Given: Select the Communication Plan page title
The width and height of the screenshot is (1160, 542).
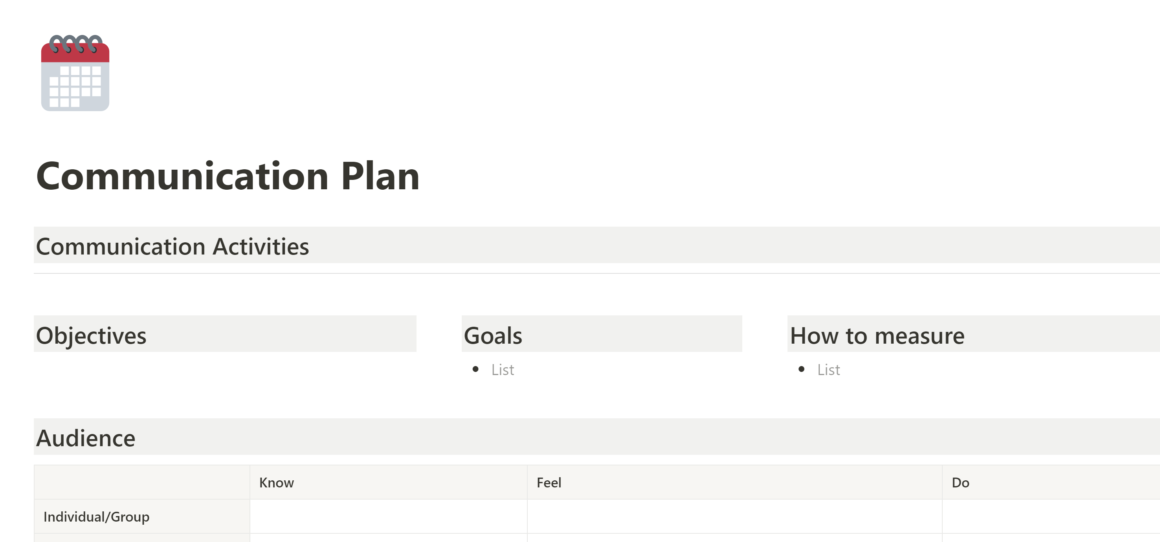Looking at the screenshot, I should (228, 176).
